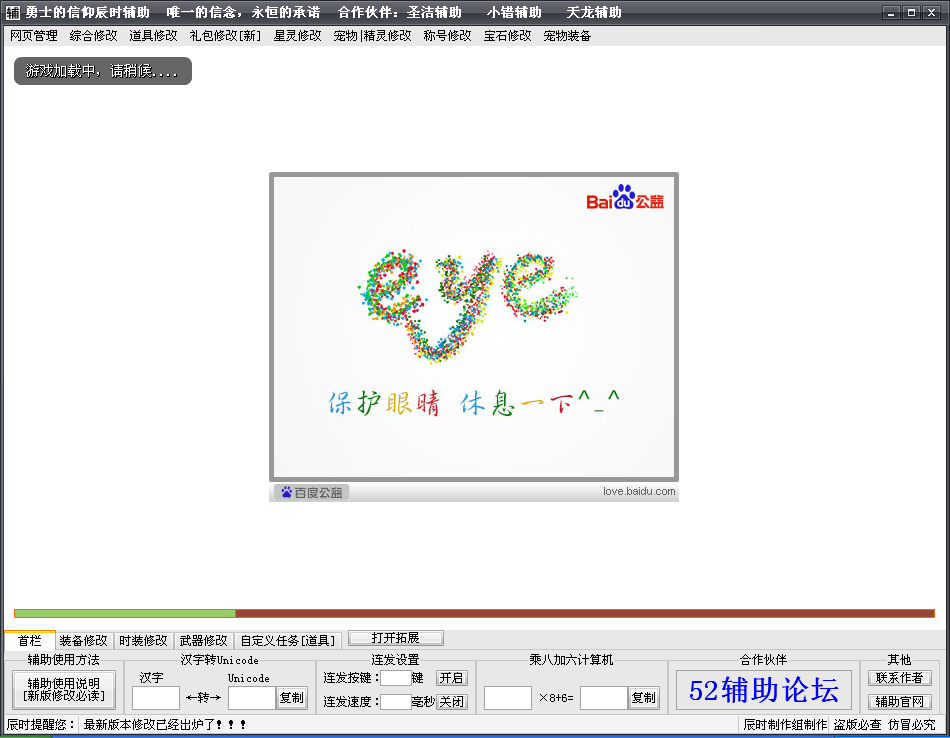Click the 连发设置 group label
The height and width of the screenshot is (738, 950).
point(395,659)
